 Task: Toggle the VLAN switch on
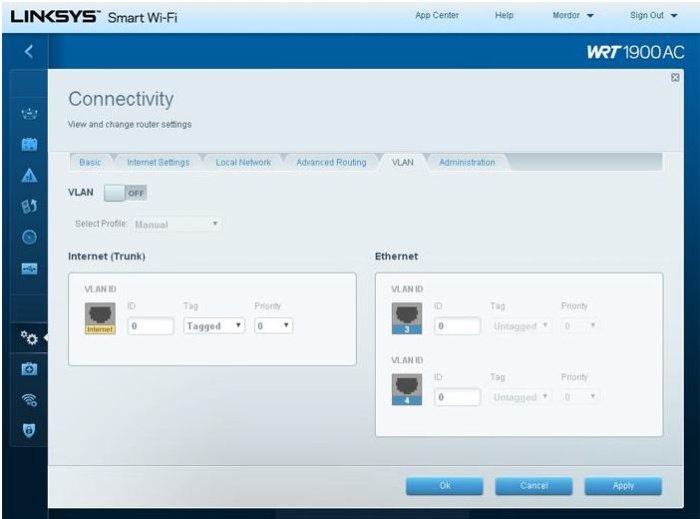pos(125,193)
